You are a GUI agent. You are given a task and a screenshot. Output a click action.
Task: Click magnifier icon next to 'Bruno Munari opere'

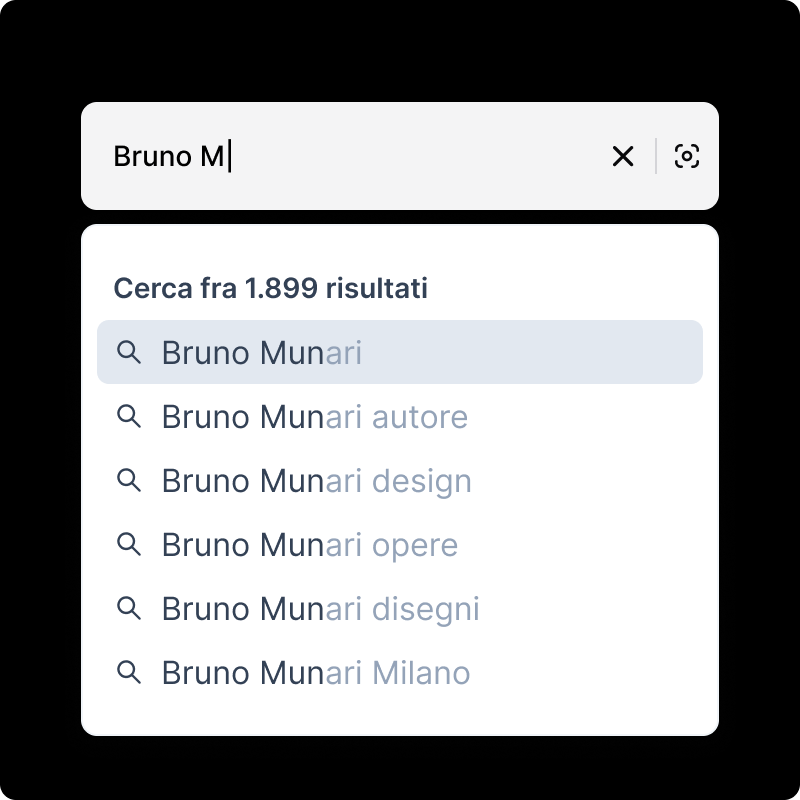click(x=129, y=544)
